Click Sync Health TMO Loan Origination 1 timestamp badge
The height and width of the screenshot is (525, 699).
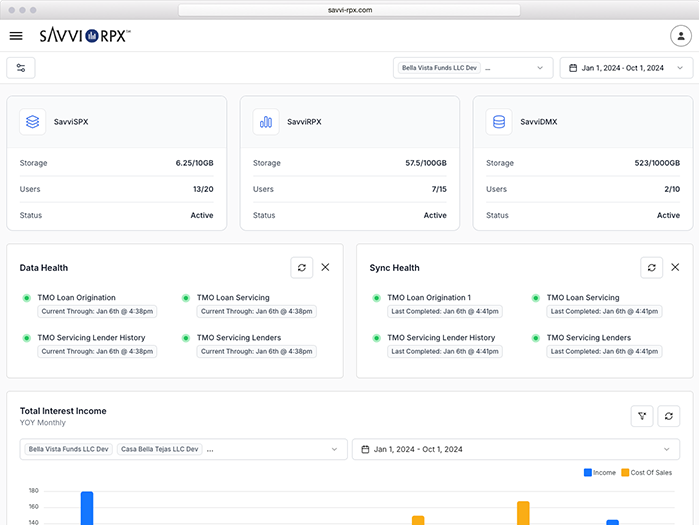coord(445,311)
